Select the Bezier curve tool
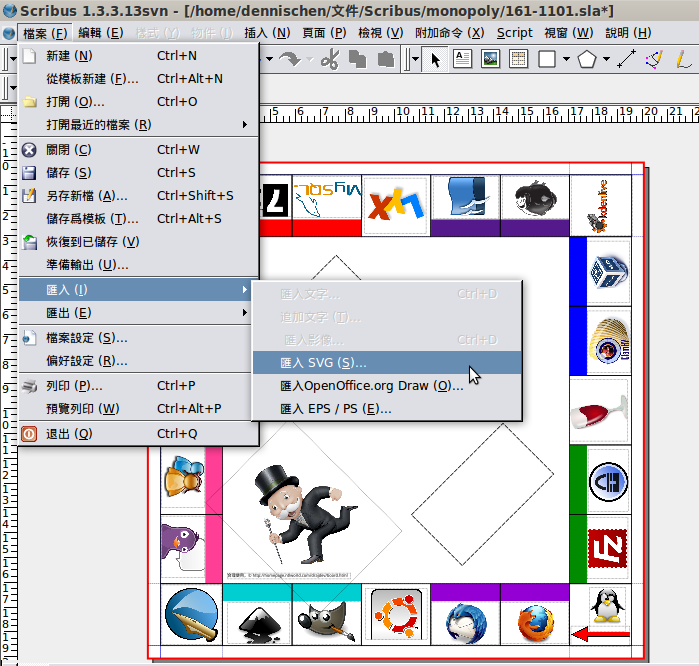 [654, 59]
